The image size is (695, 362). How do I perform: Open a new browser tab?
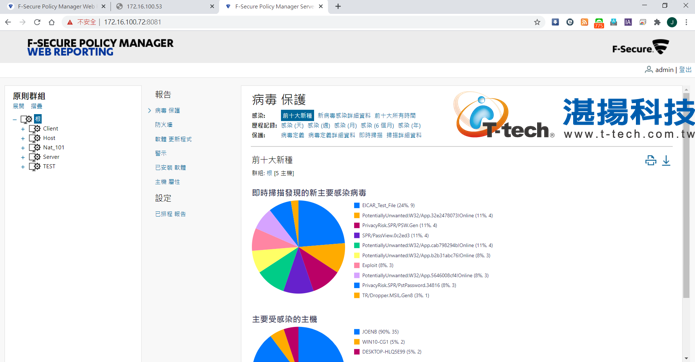point(338,6)
